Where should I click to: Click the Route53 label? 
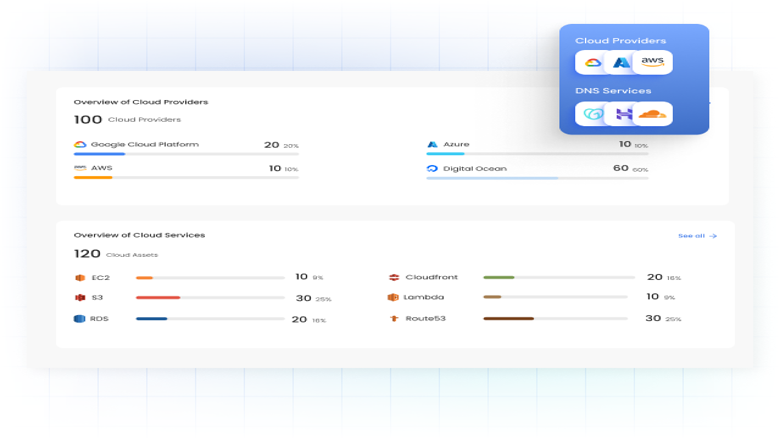tap(425, 318)
